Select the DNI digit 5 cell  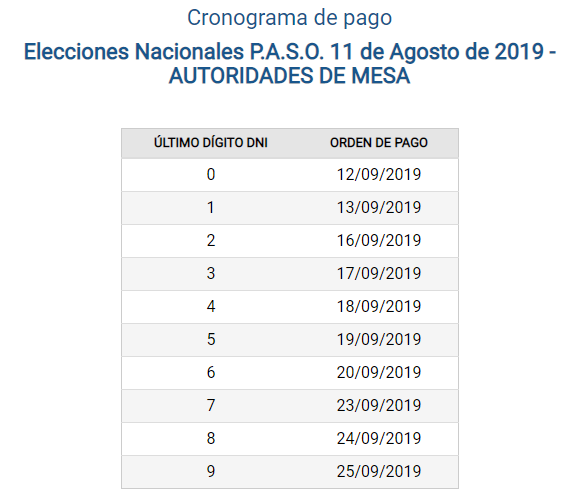point(211,339)
